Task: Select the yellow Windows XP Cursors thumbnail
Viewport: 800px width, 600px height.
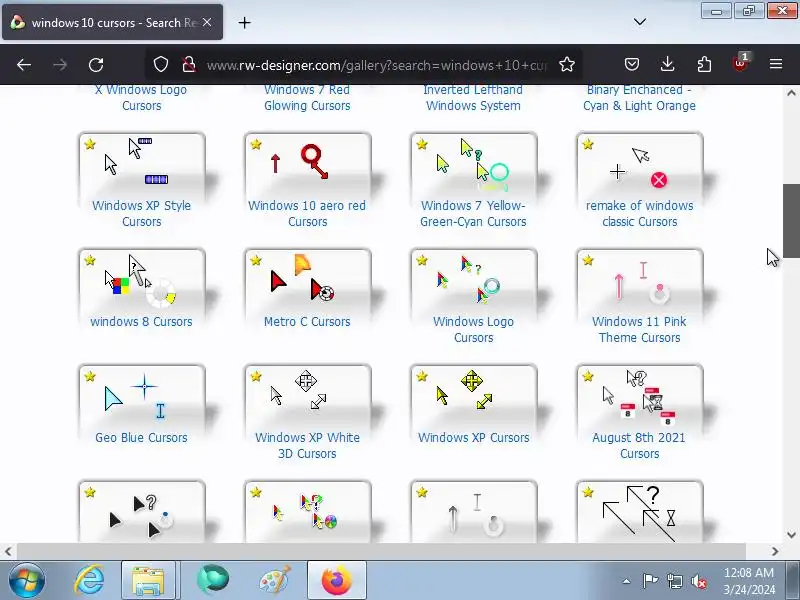Action: click(473, 396)
